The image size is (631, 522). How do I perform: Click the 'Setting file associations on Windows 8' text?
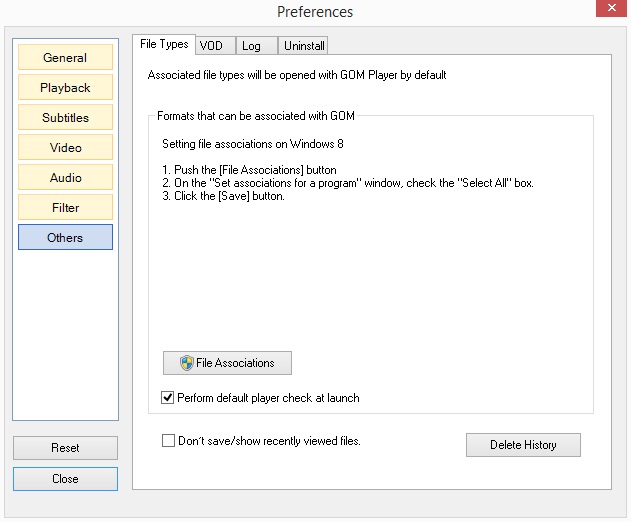[253, 144]
